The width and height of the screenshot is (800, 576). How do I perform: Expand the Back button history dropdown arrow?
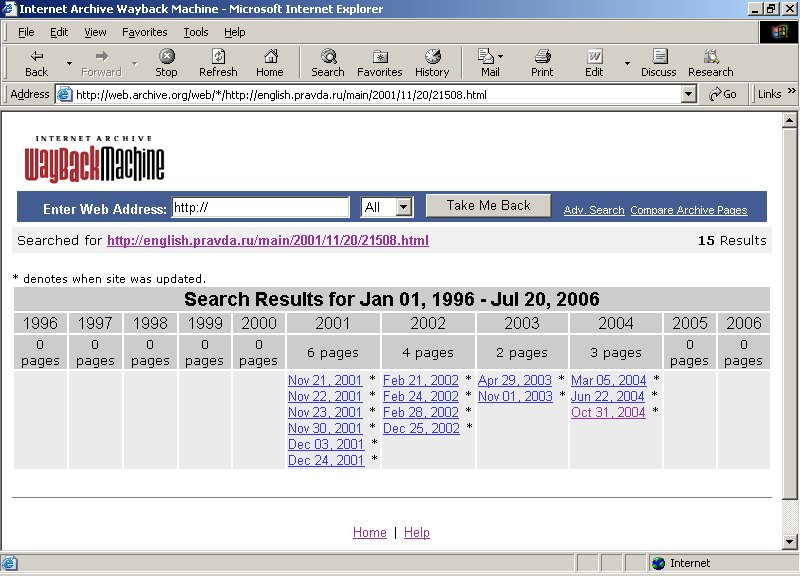click(x=69, y=63)
